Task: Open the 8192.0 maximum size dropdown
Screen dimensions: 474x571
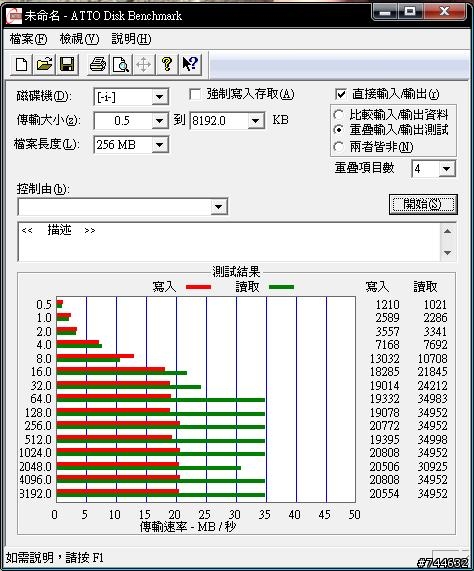Action: click(256, 121)
